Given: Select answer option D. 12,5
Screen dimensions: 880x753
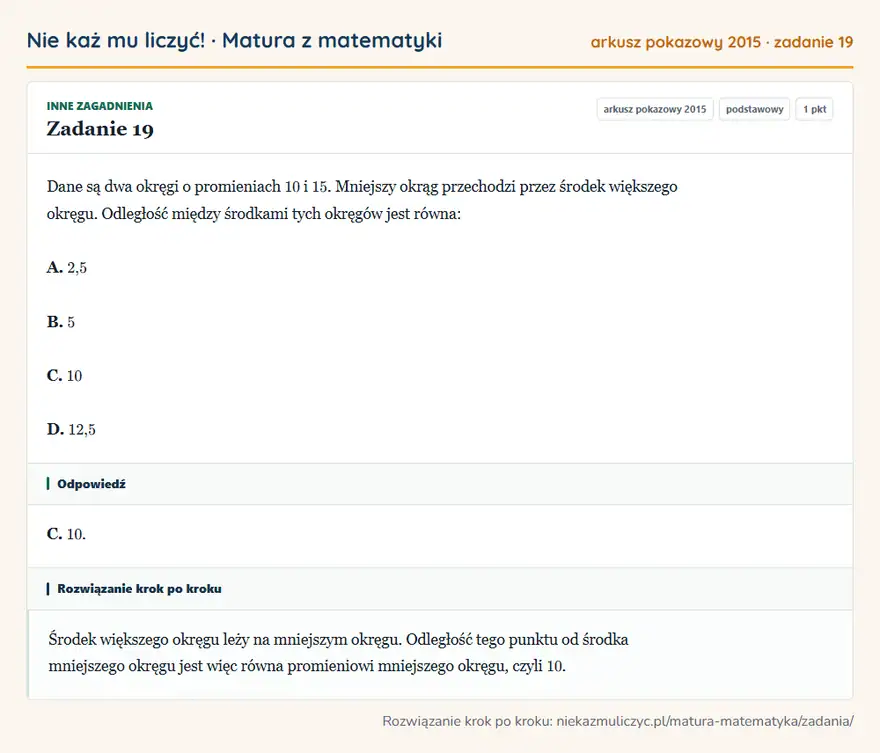Looking at the screenshot, I should (x=71, y=430).
